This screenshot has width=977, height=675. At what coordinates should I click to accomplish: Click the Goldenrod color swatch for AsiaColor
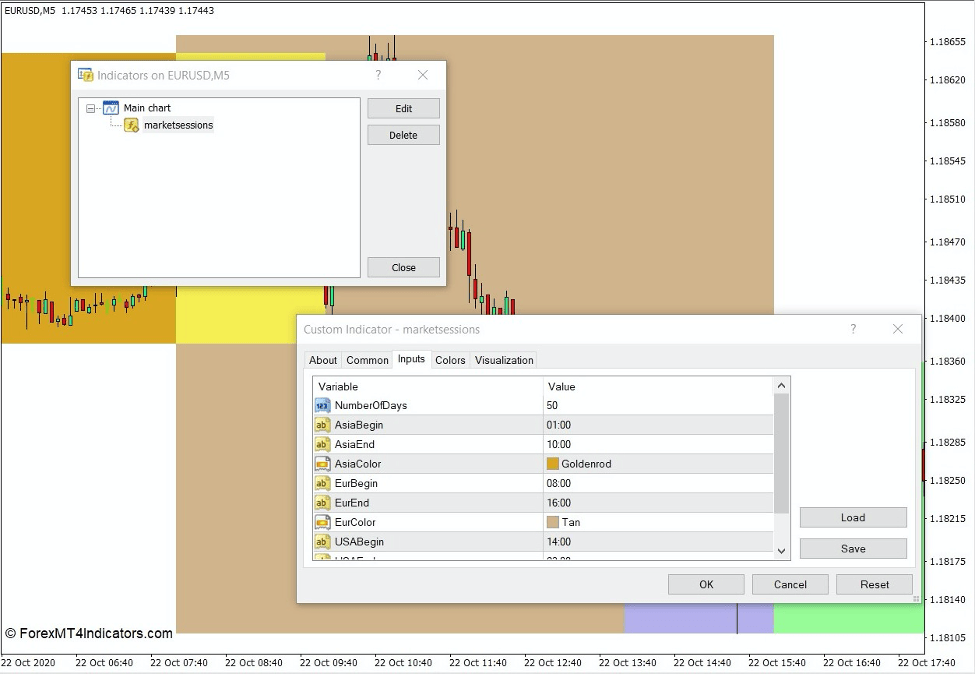coord(552,463)
